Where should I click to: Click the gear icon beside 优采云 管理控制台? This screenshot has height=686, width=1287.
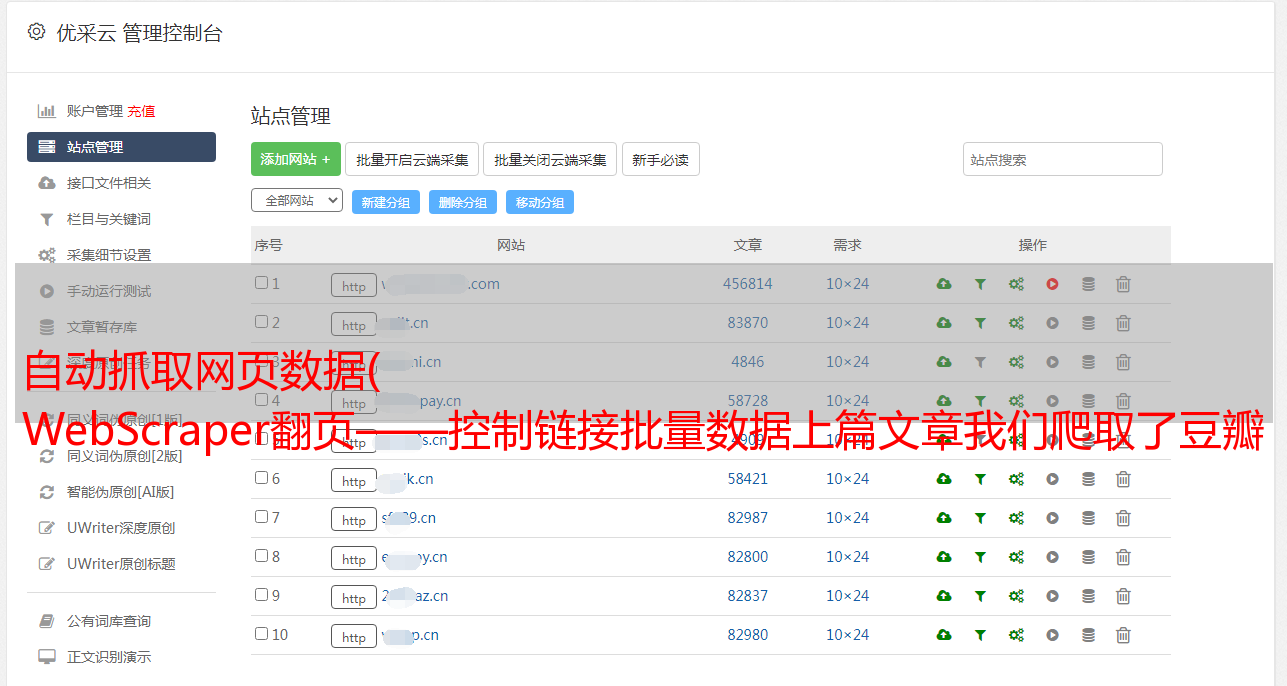[37, 32]
